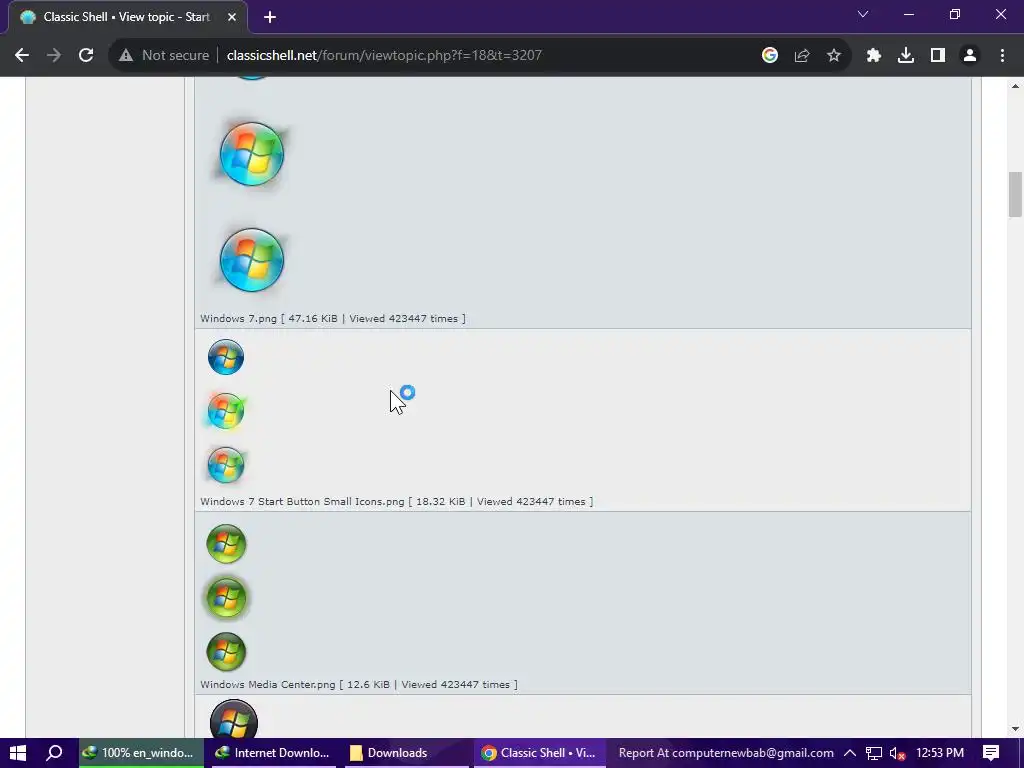Click the network tray icon
Screen dimensions: 1024x768
[x=874, y=753]
